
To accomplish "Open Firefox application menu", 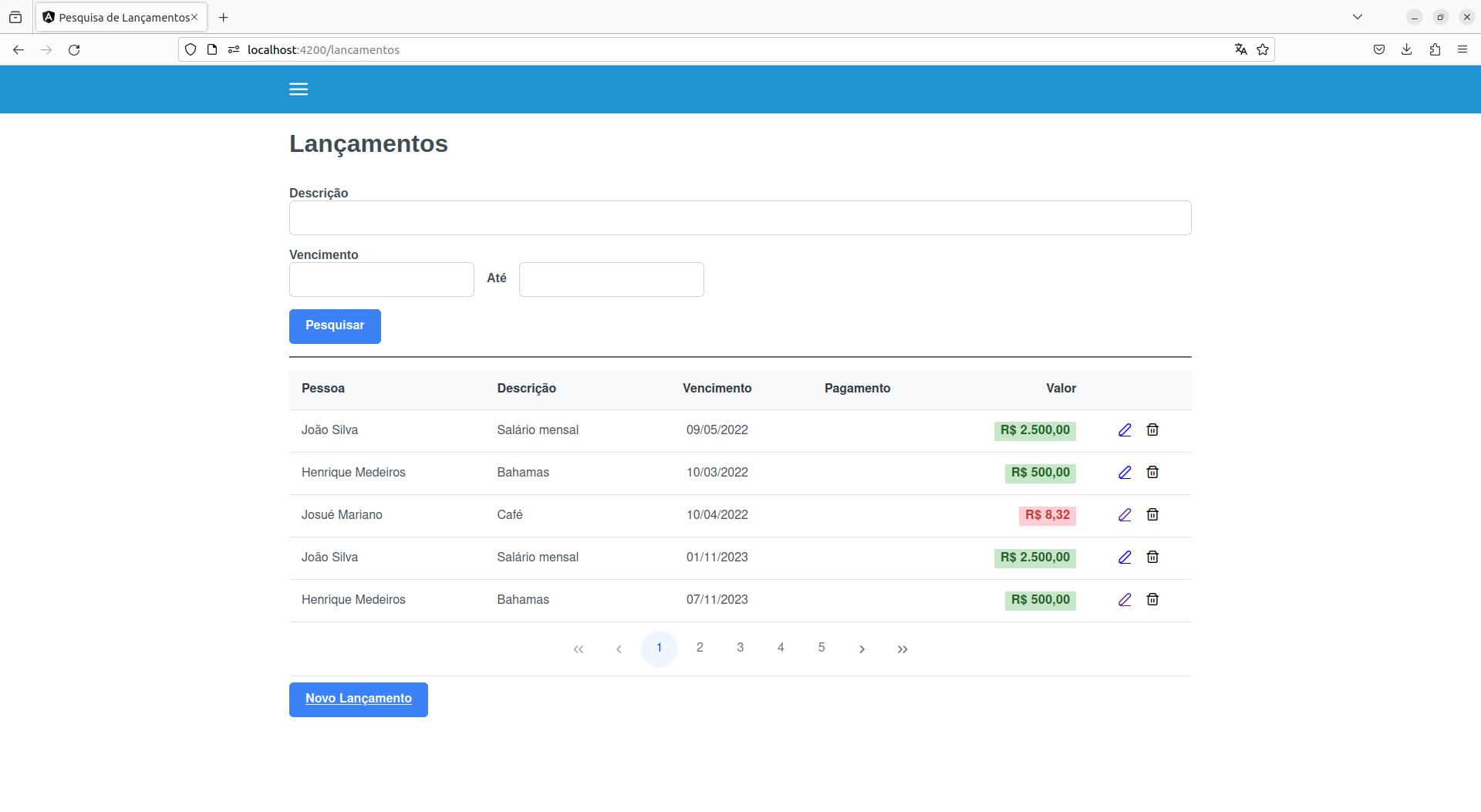I will click(1462, 50).
